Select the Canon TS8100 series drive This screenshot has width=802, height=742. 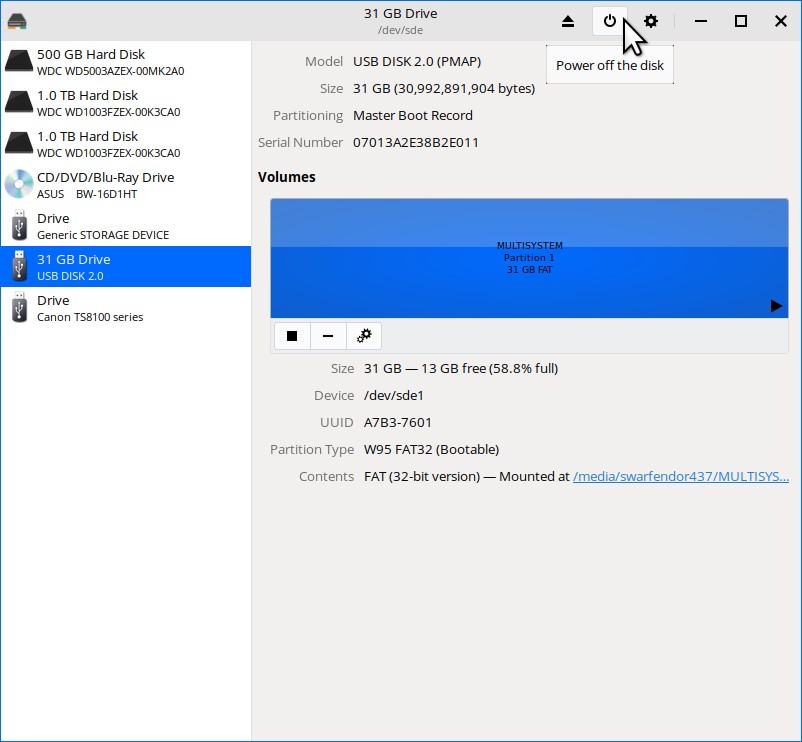(x=125, y=308)
